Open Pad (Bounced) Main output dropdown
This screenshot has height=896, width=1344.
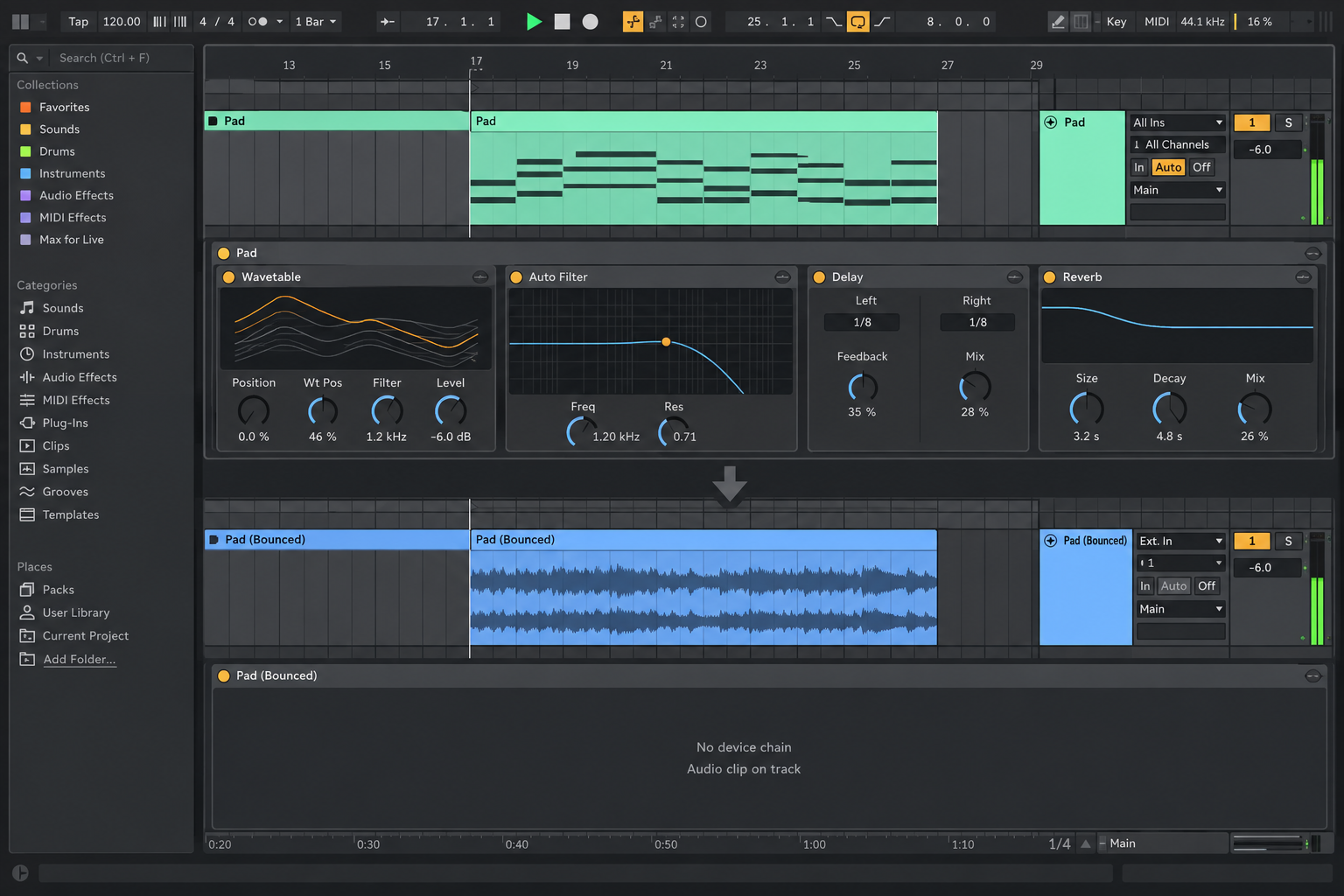[x=1180, y=609]
